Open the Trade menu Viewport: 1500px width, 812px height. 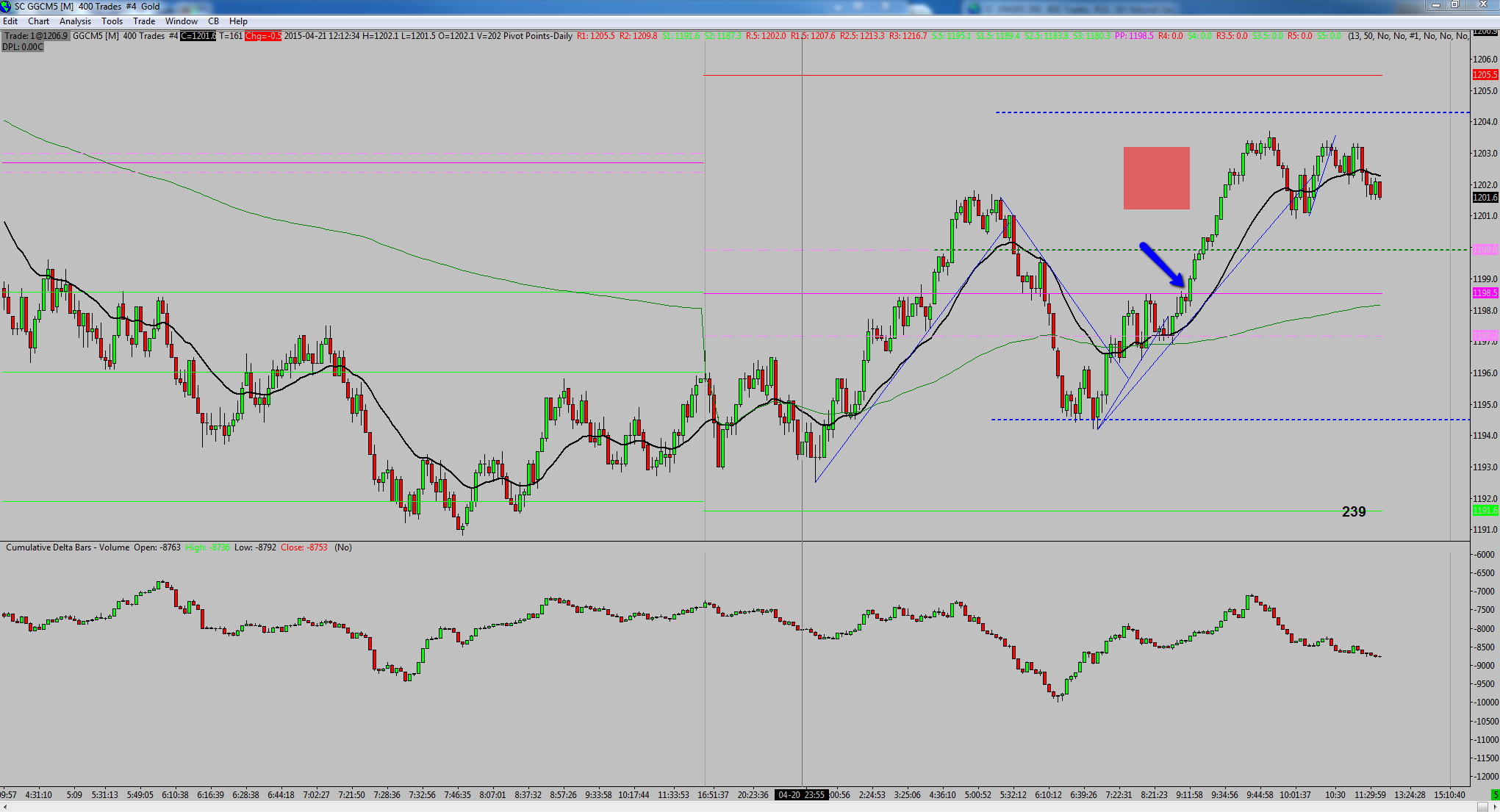tap(144, 21)
